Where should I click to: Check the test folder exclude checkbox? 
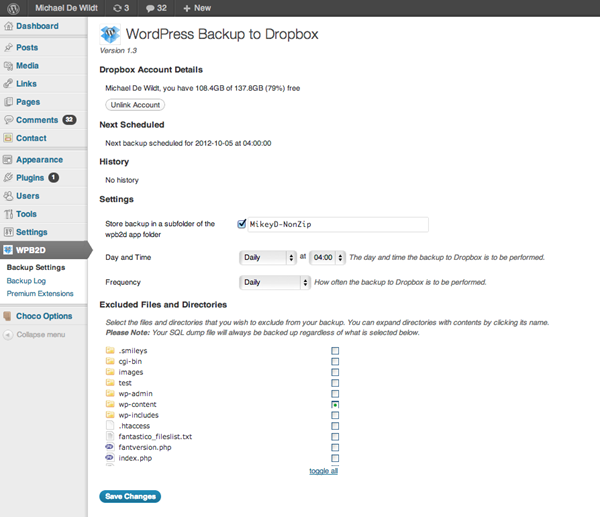click(335, 383)
